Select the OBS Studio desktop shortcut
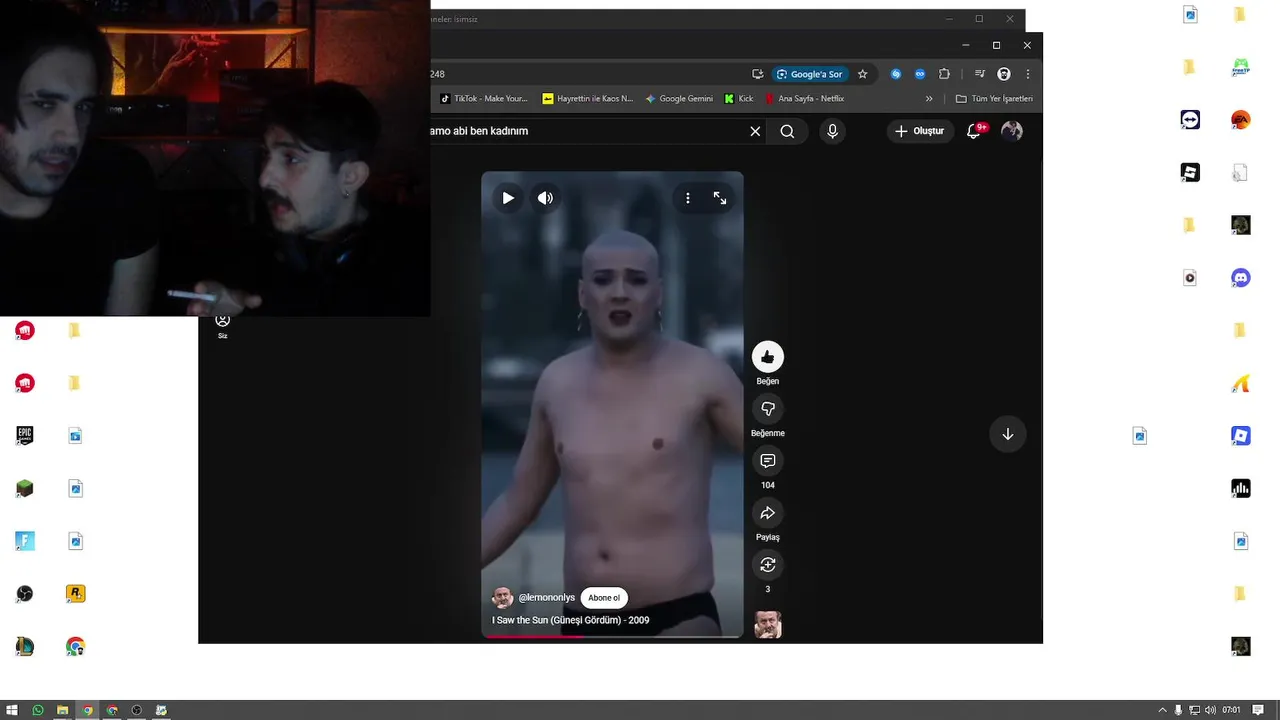1280x720 pixels. point(25,594)
